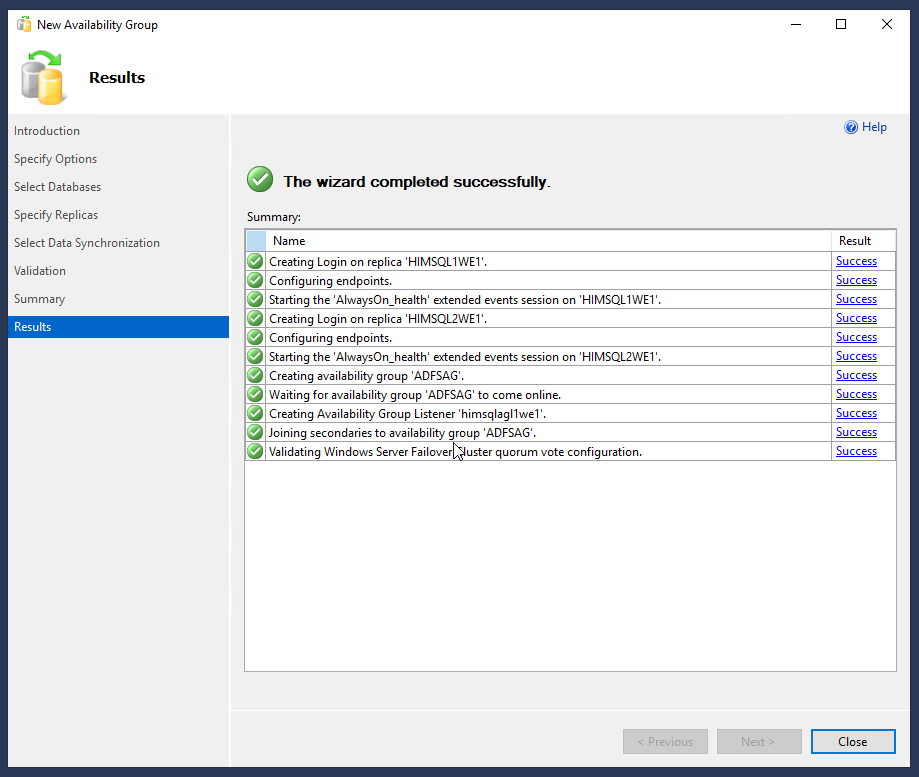Select the Results page in sidebar
The height and width of the screenshot is (777, 919).
[118, 327]
